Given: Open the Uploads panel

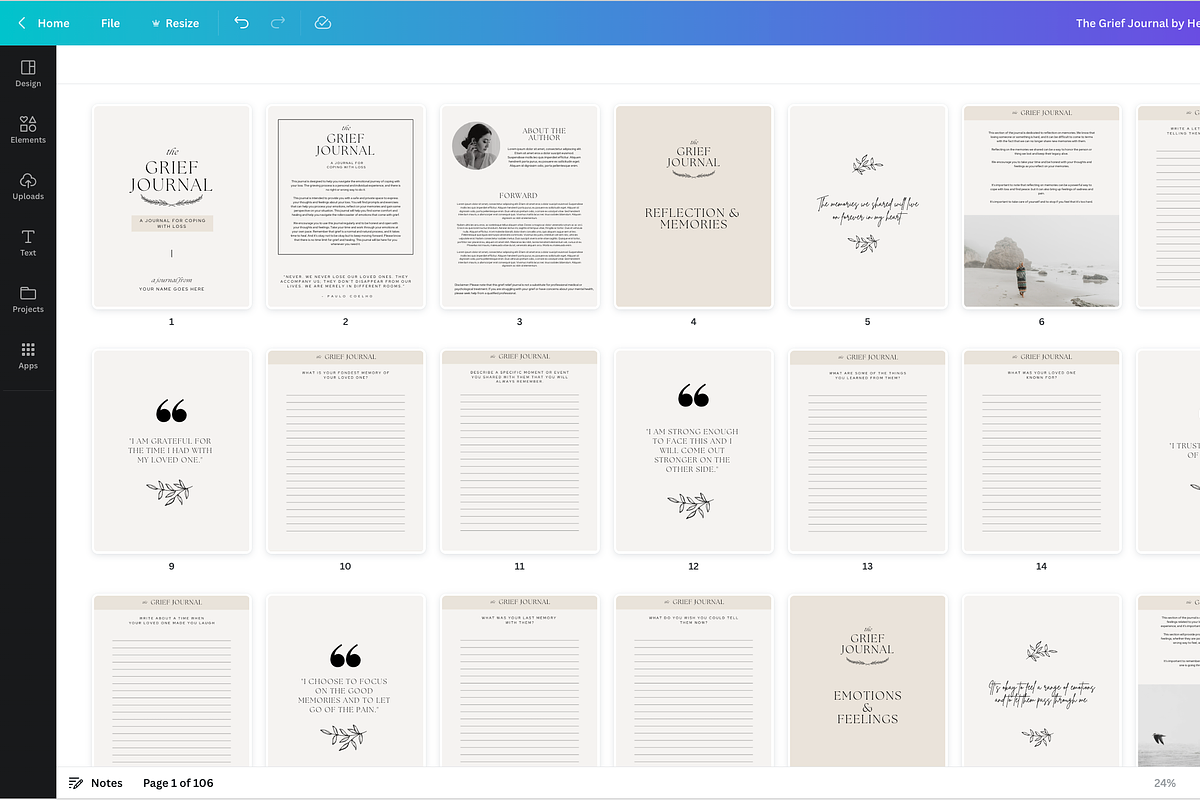Looking at the screenshot, I should point(28,186).
